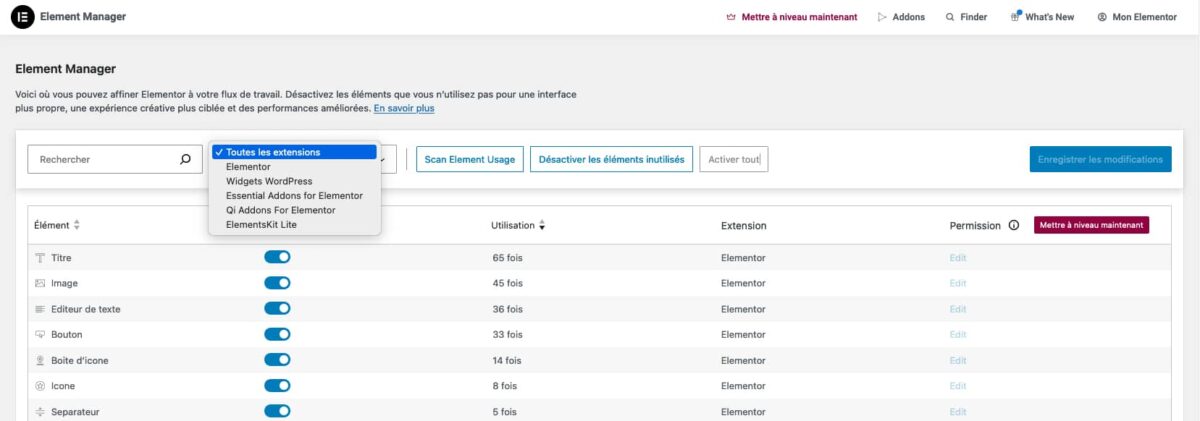
Task: Select Toutes les extensions option
Action: pos(294,152)
